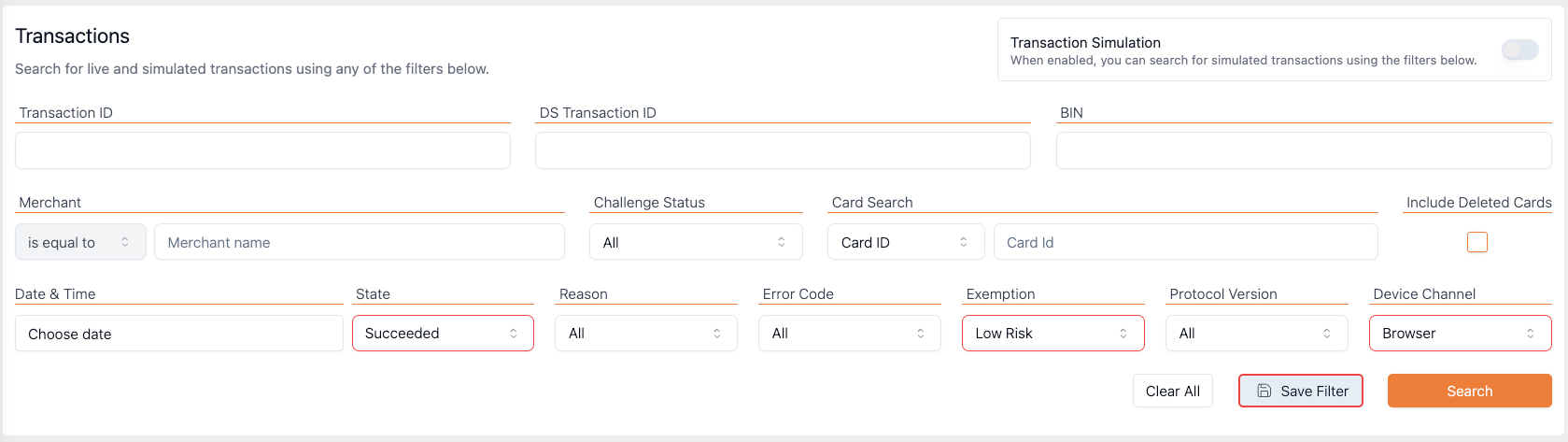Viewport: 1568px width, 442px height.
Task: Click the BIN input field
Action: pyautogui.click(x=1303, y=150)
